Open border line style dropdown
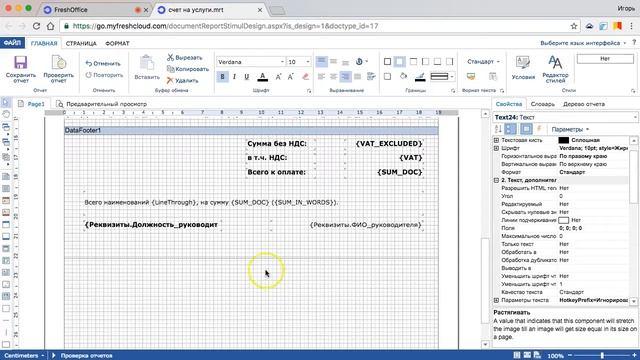Image resolution: width=640 pixels, height=360 pixels. coord(442,76)
